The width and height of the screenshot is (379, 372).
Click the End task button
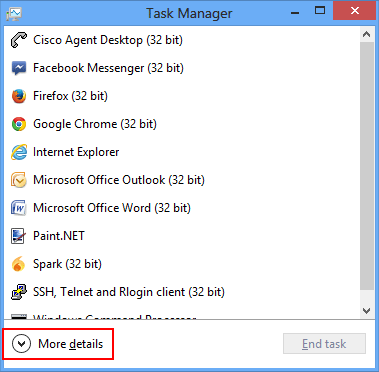pos(324,344)
